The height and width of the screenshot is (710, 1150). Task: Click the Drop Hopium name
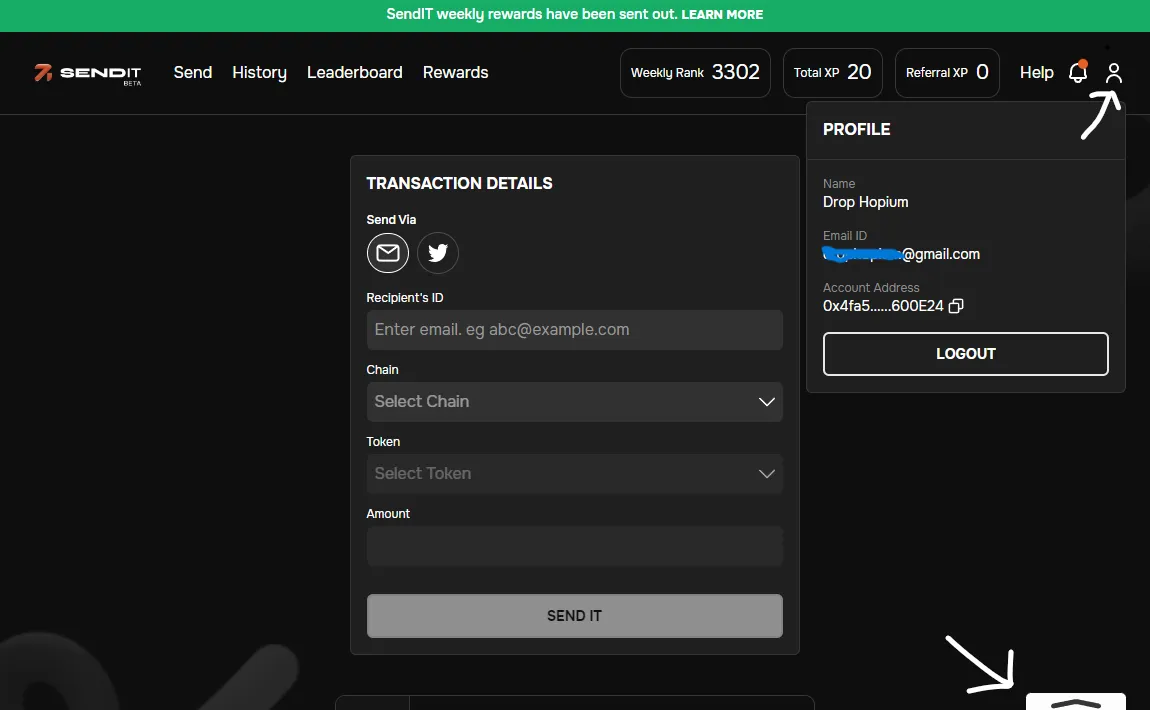pyautogui.click(x=865, y=202)
